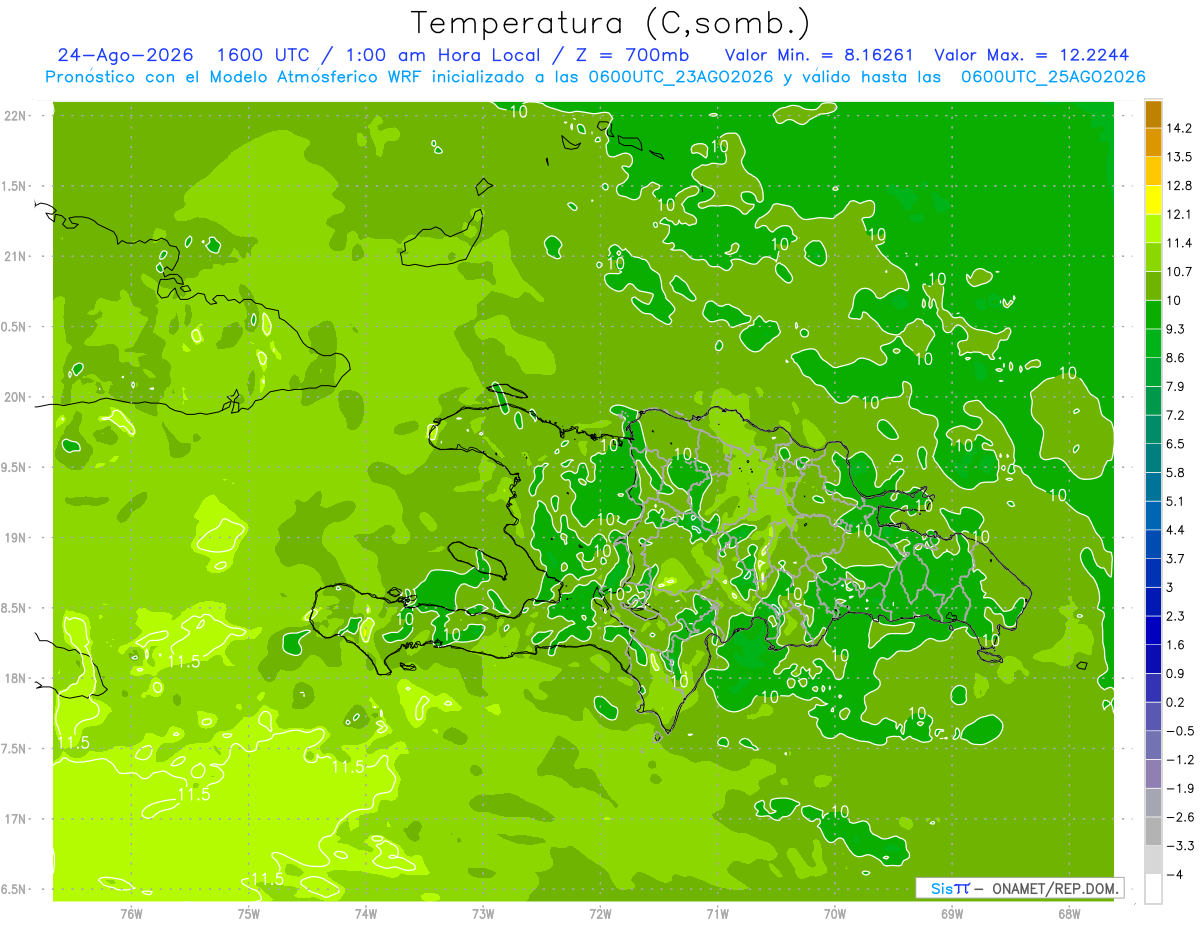Image resolution: width=1200 pixels, height=927 pixels.
Task: Click the '69W' longitude axis label
Action: 952,913
